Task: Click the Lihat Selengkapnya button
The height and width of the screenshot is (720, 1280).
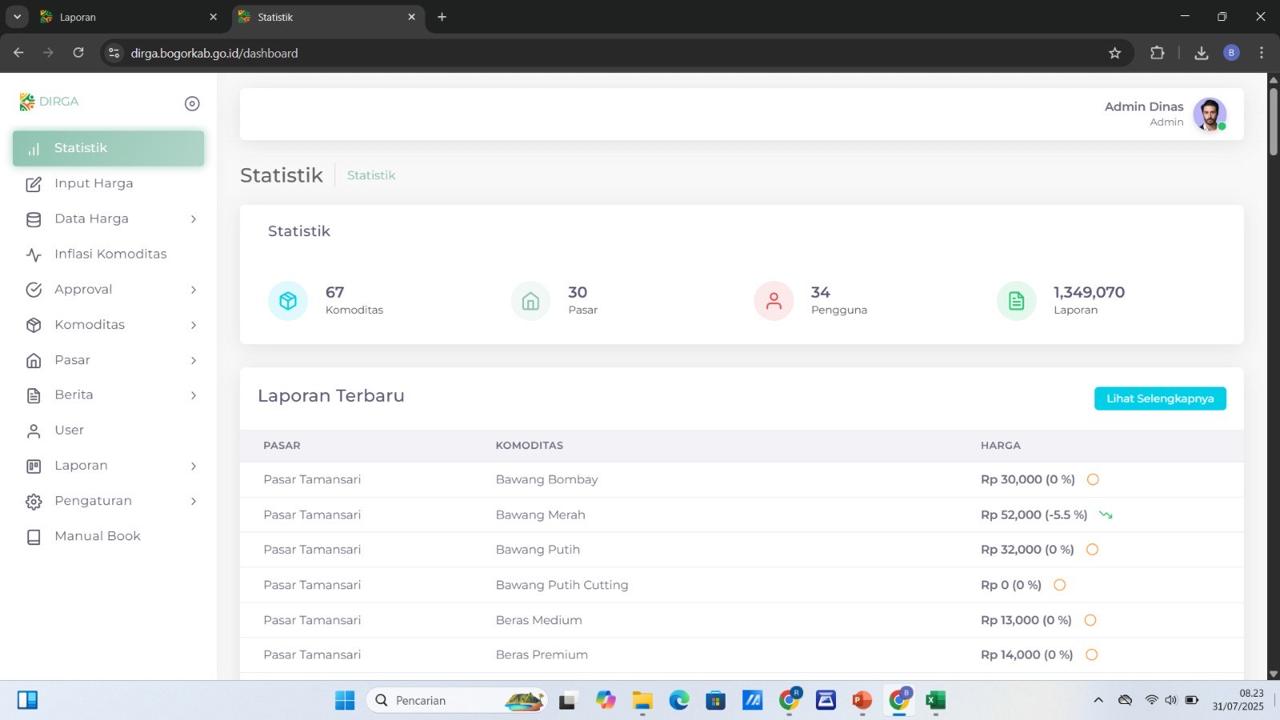Action: [1159, 398]
